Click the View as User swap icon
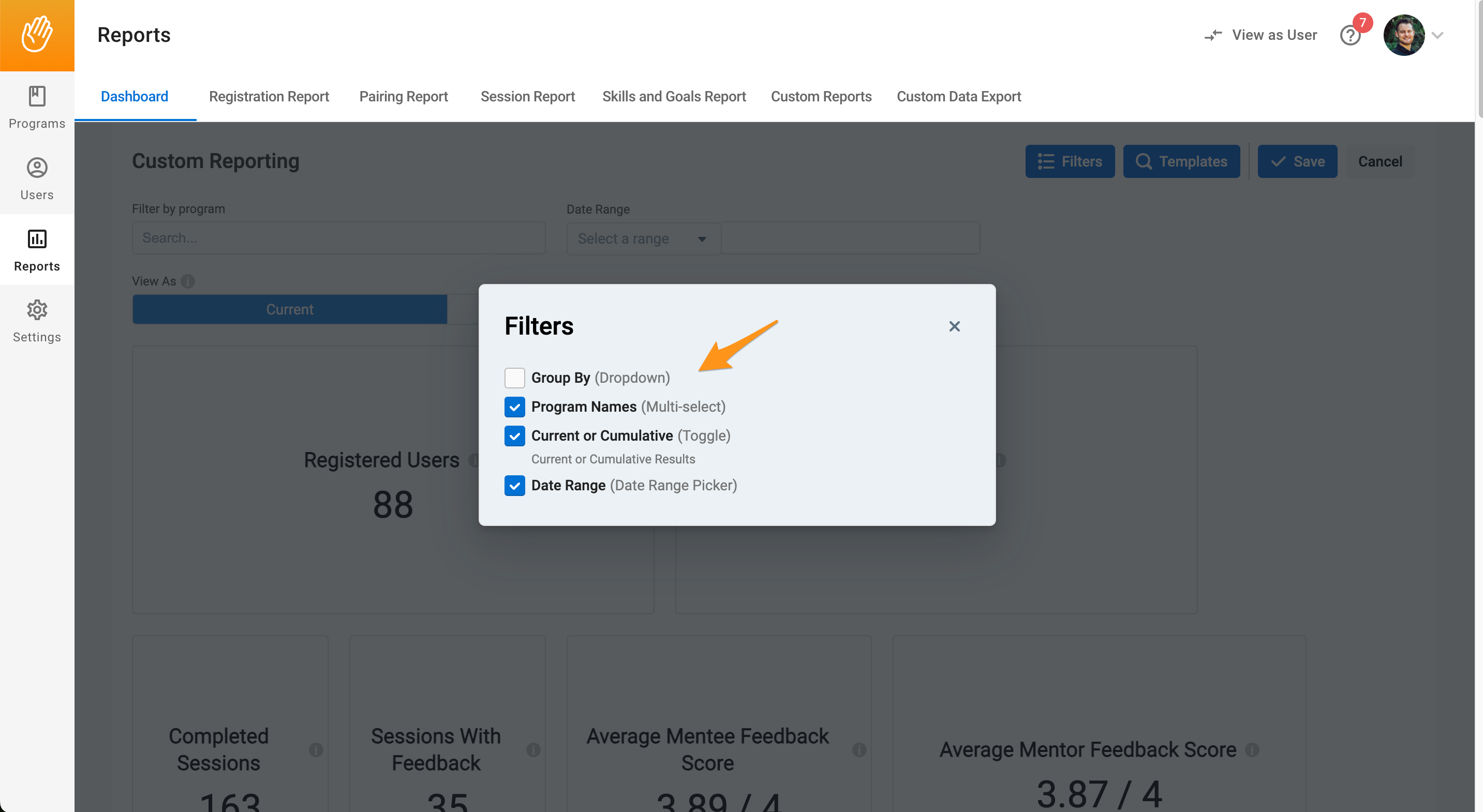 pos(1213,35)
